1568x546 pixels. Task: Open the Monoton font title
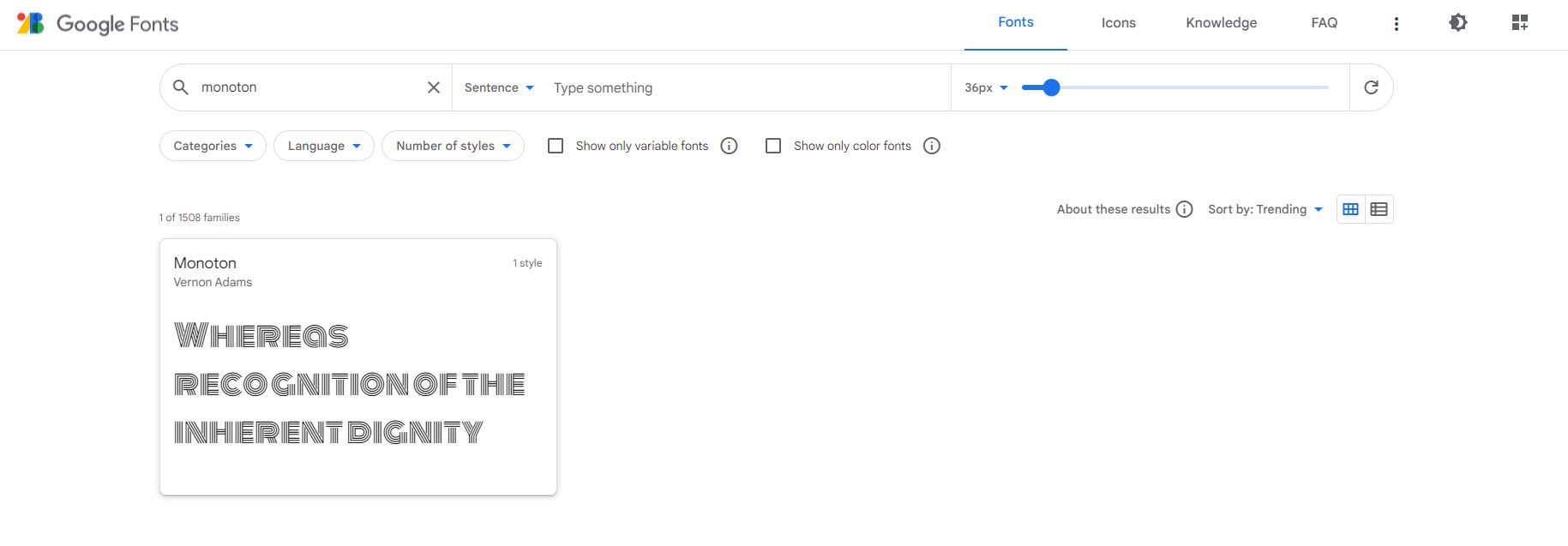205,263
